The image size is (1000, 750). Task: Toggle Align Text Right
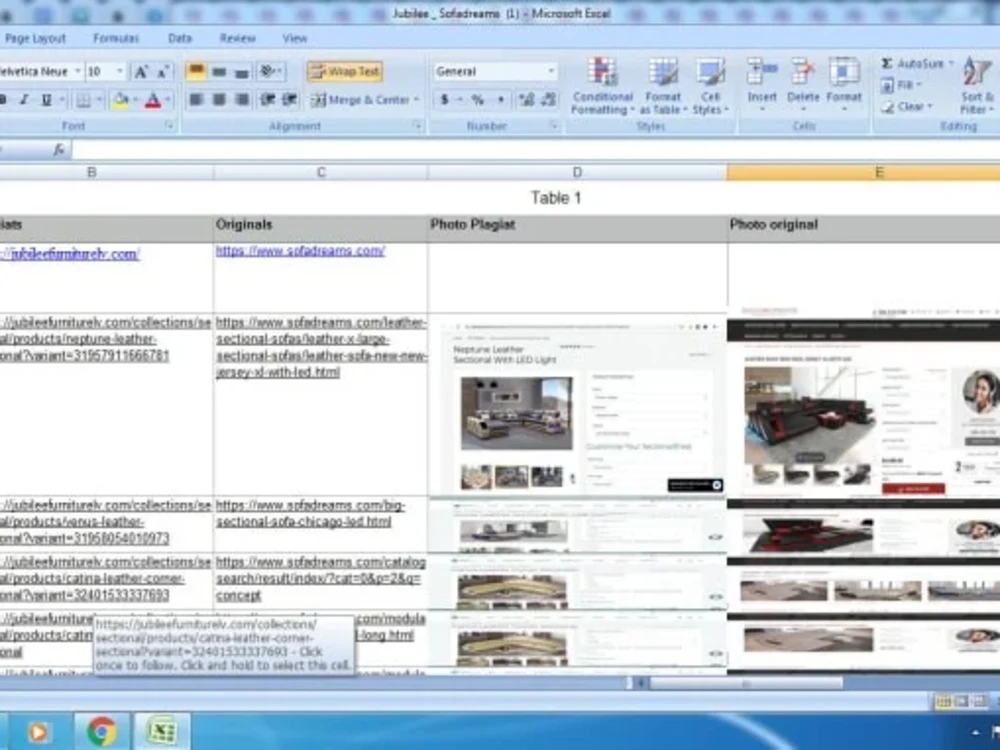click(x=242, y=99)
